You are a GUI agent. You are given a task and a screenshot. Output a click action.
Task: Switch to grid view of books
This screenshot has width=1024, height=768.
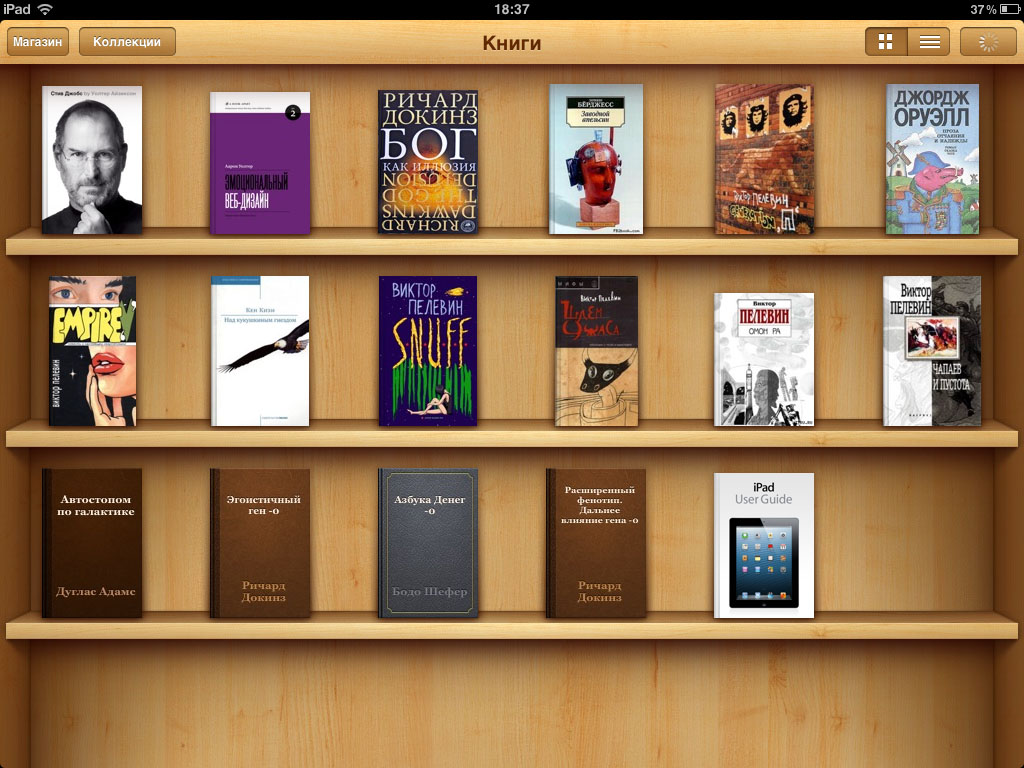pos(885,42)
